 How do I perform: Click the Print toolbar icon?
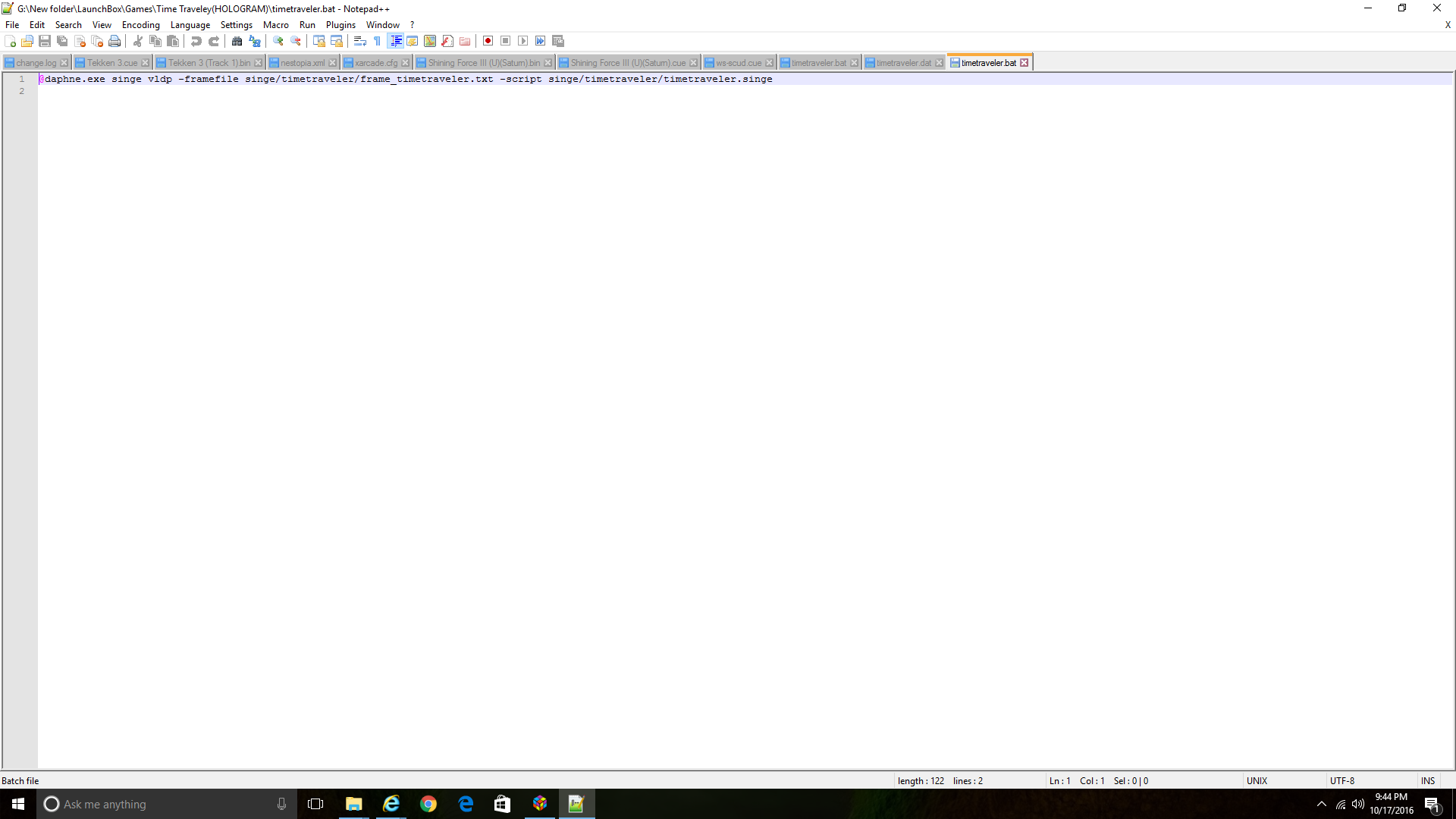point(115,41)
